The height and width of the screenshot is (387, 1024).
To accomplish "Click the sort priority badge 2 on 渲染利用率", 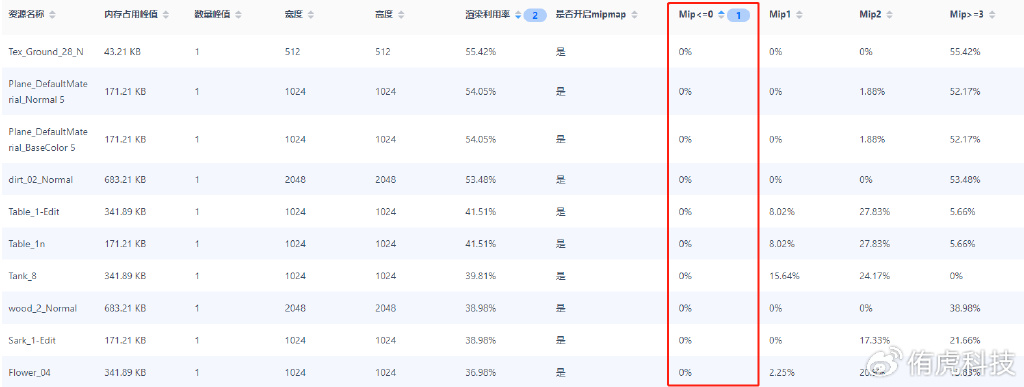I will 535,15.
